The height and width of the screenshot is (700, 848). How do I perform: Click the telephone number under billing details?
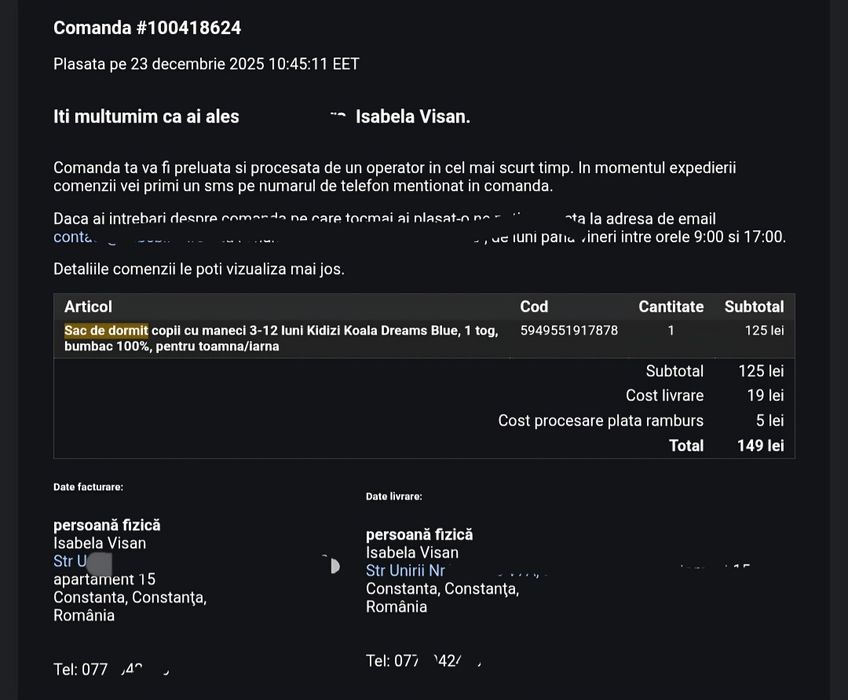tap(110, 670)
